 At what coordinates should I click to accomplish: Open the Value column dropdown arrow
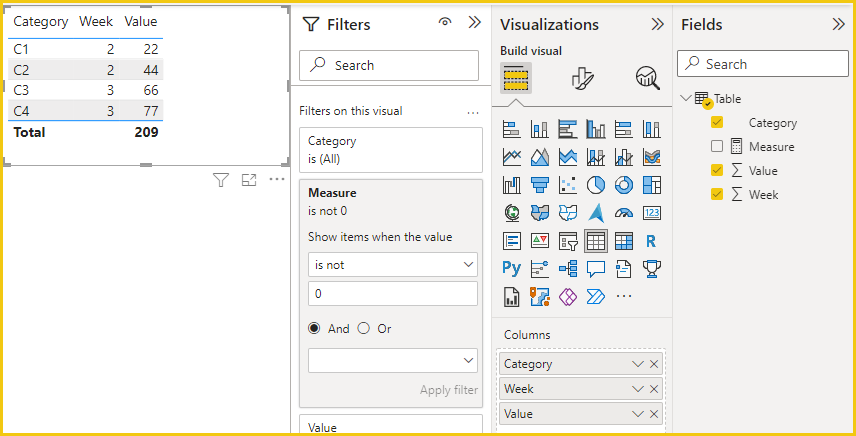(638, 414)
